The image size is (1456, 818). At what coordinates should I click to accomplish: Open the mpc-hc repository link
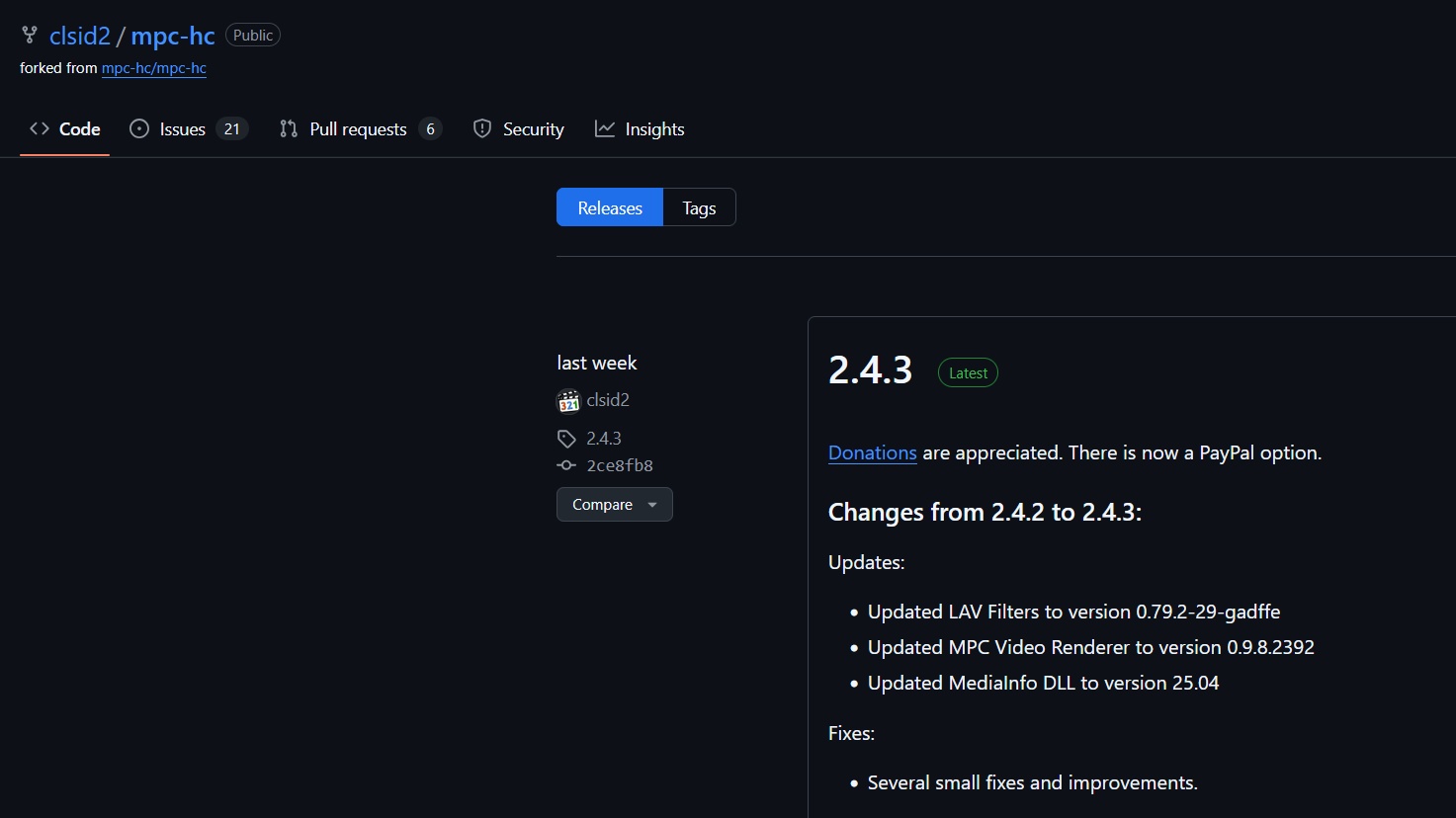coord(173,36)
